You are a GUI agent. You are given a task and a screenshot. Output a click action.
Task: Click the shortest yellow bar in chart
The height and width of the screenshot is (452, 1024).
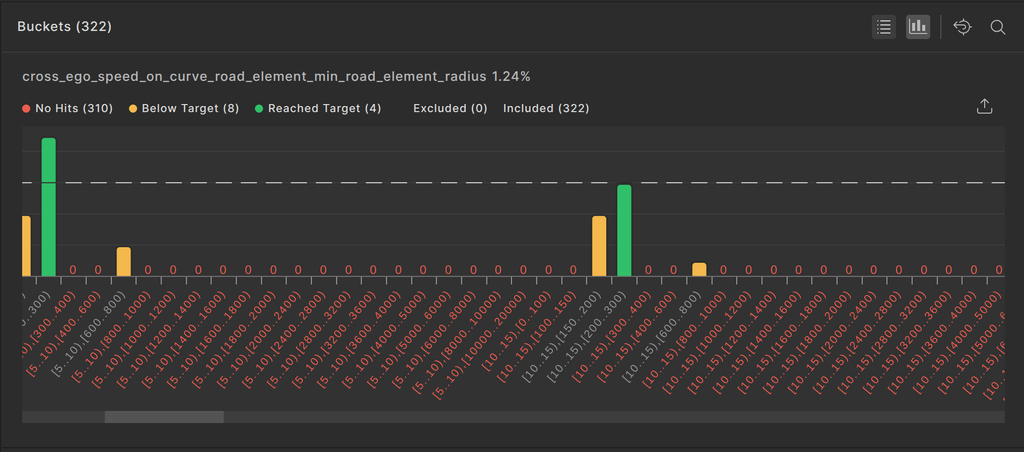[x=699, y=269]
